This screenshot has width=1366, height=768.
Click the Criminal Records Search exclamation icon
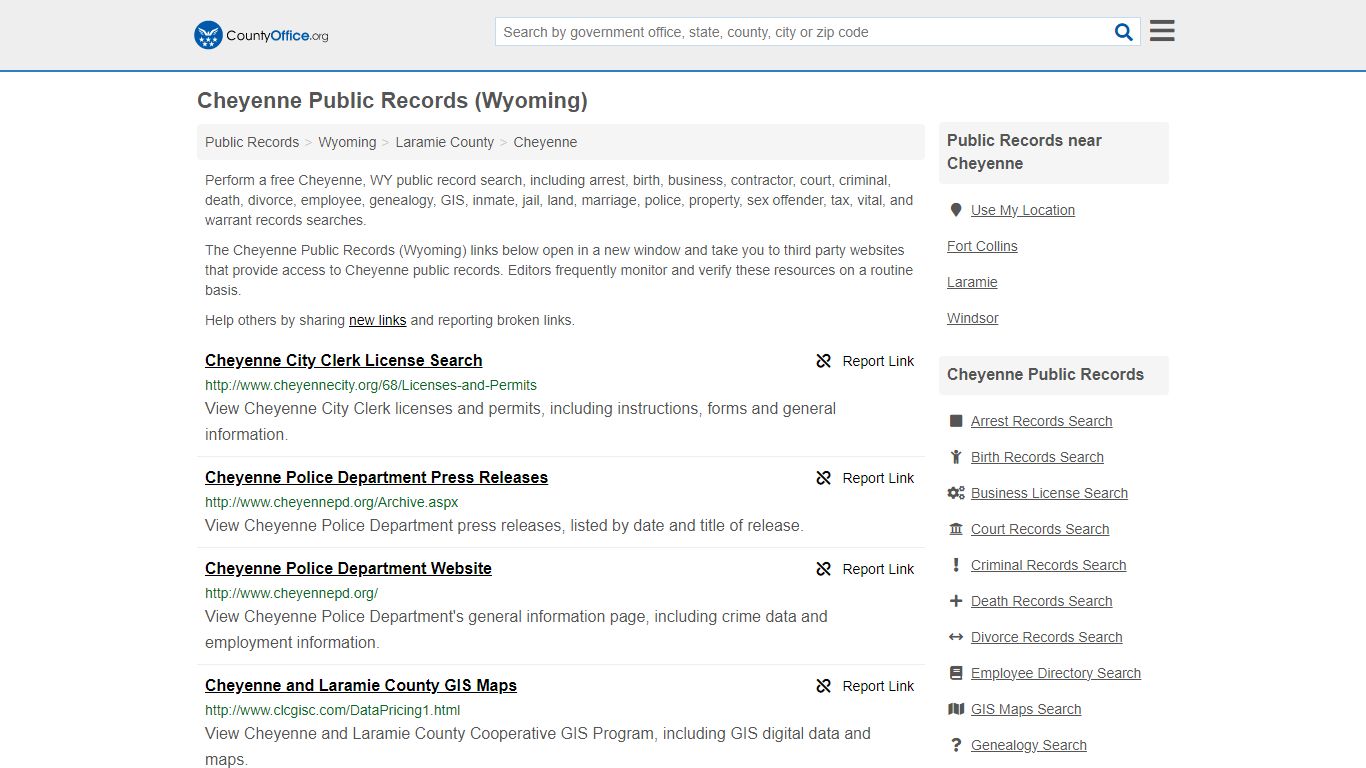(956, 565)
